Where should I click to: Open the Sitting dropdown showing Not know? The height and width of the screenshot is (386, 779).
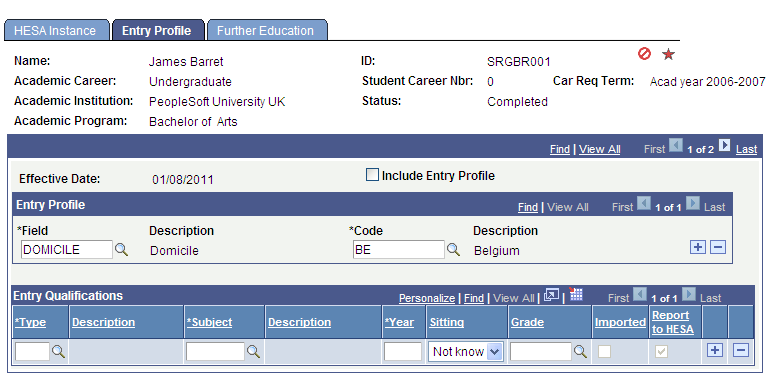[466, 352]
